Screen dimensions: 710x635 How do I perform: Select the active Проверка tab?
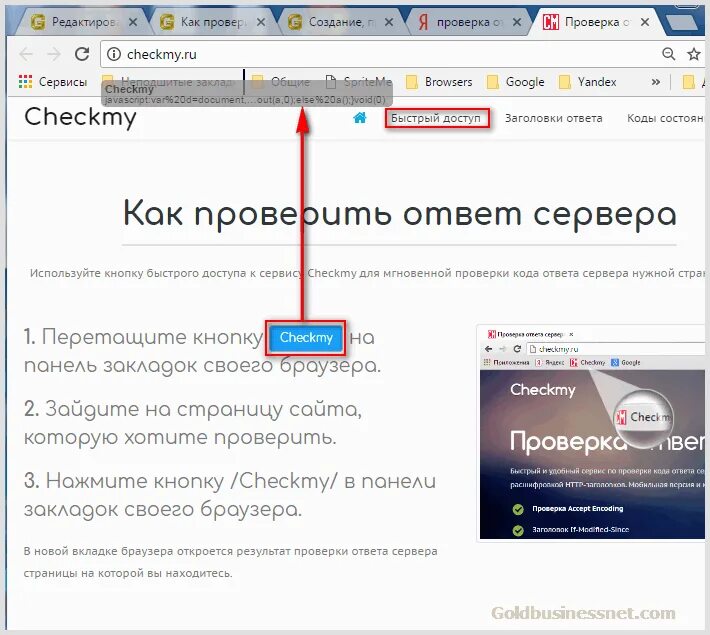[x=597, y=22]
